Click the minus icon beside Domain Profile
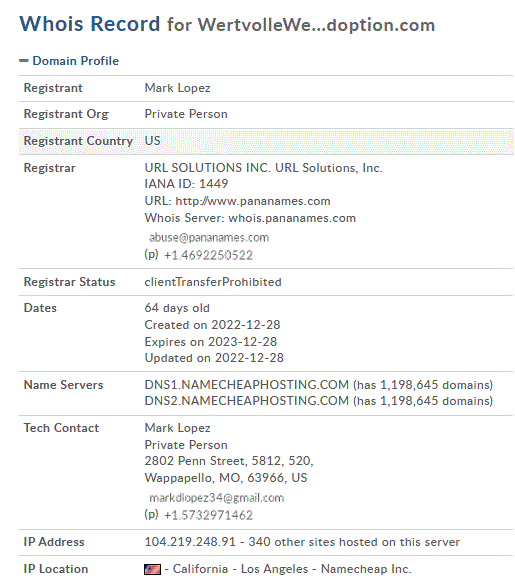515x582 pixels. pyautogui.click(x=24, y=61)
